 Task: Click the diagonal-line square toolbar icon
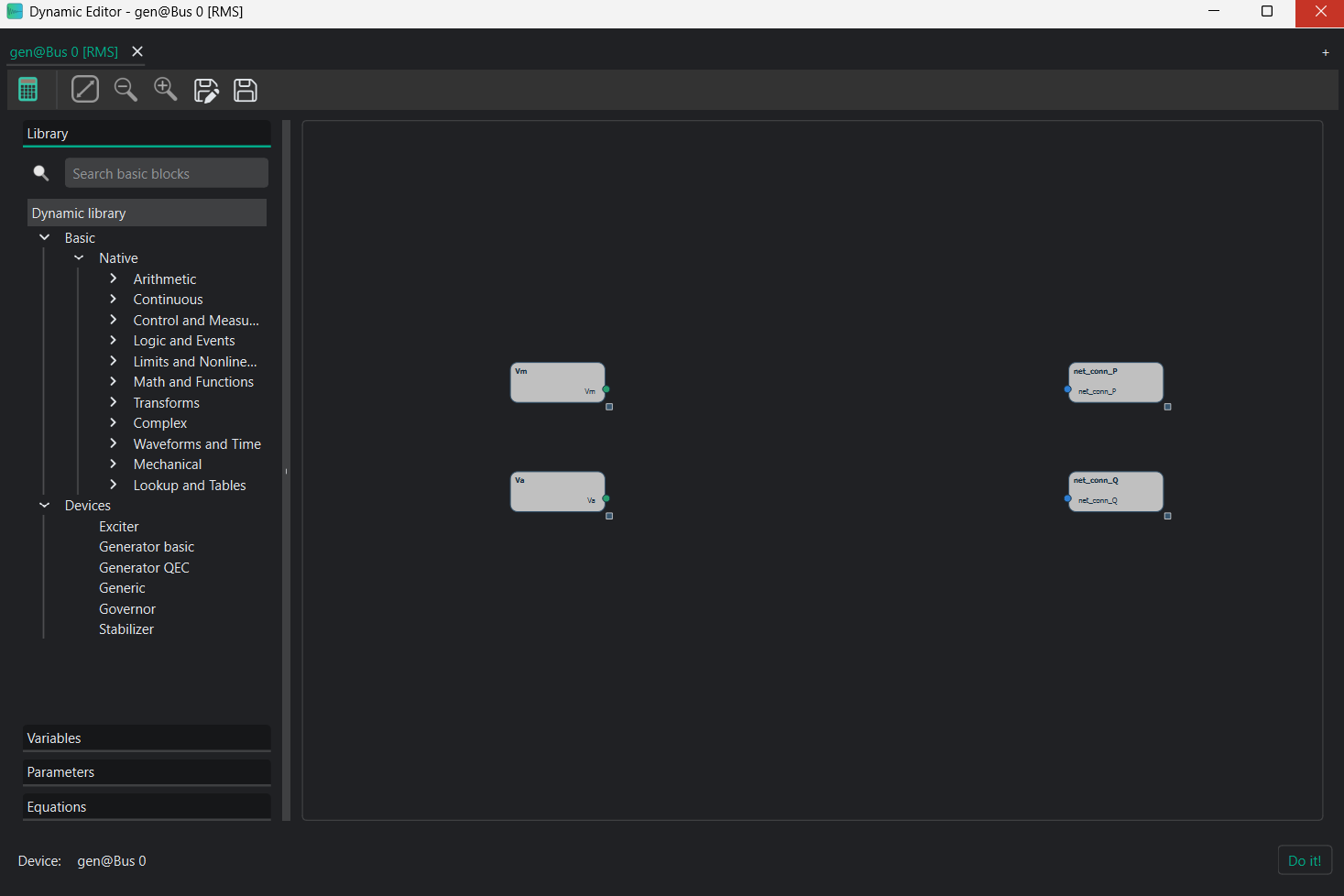(x=85, y=90)
